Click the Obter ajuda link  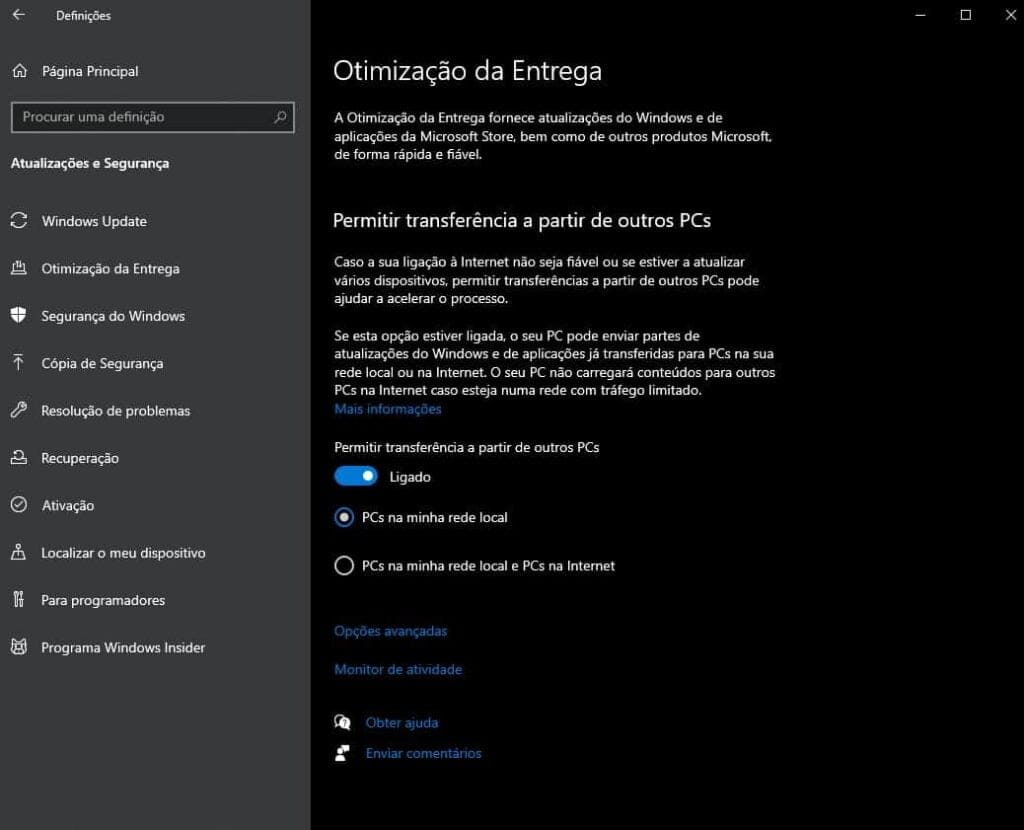[x=402, y=722]
